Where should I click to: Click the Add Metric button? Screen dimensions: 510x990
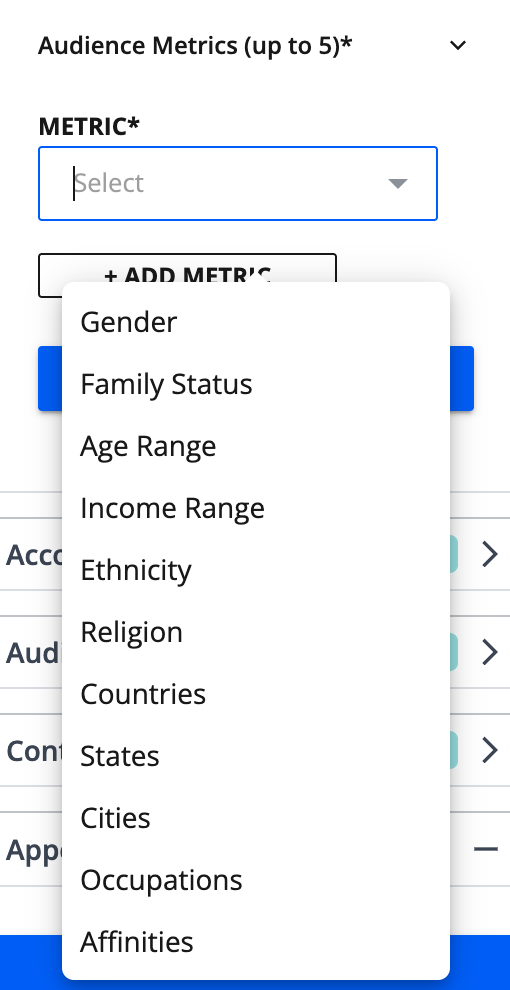(x=187, y=275)
